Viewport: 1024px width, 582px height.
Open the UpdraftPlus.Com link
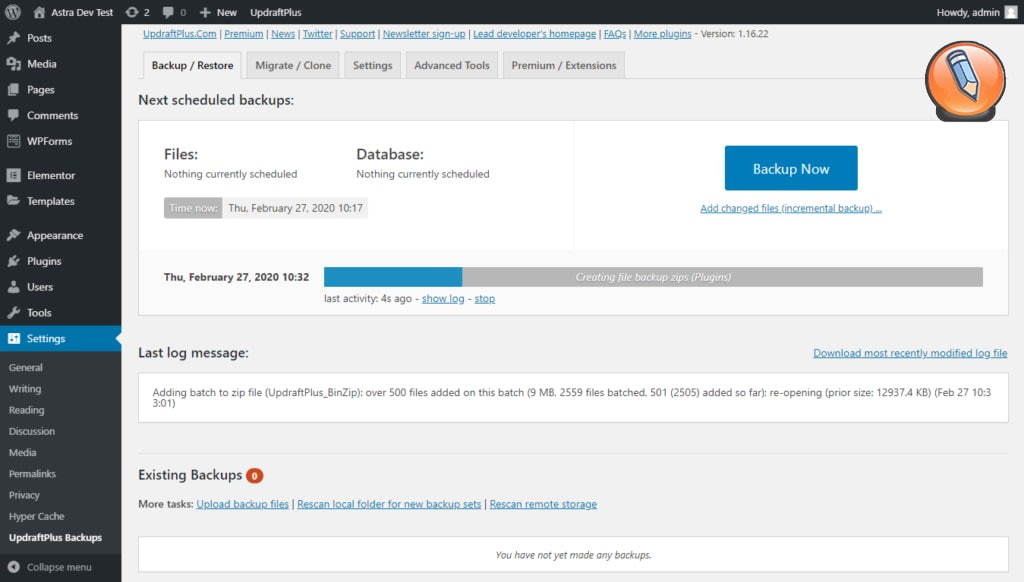pos(180,34)
